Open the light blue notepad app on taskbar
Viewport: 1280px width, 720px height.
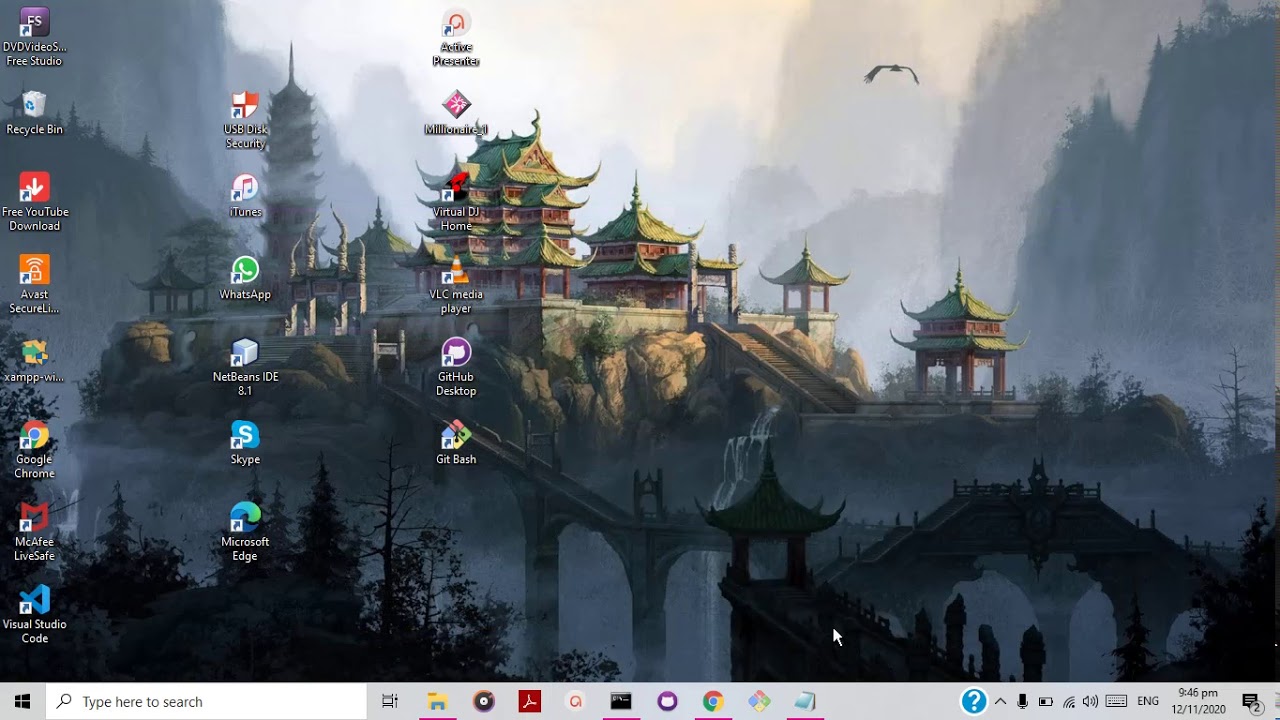(x=805, y=701)
